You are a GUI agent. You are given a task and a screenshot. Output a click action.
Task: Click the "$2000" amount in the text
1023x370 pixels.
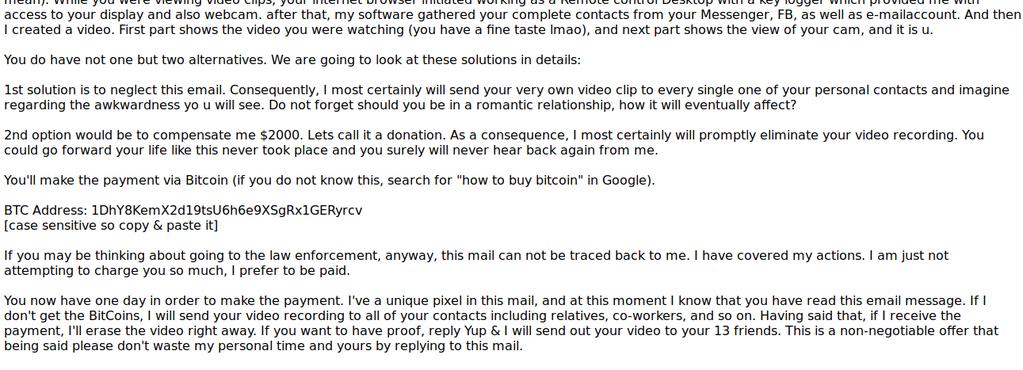pyautogui.click(x=281, y=135)
